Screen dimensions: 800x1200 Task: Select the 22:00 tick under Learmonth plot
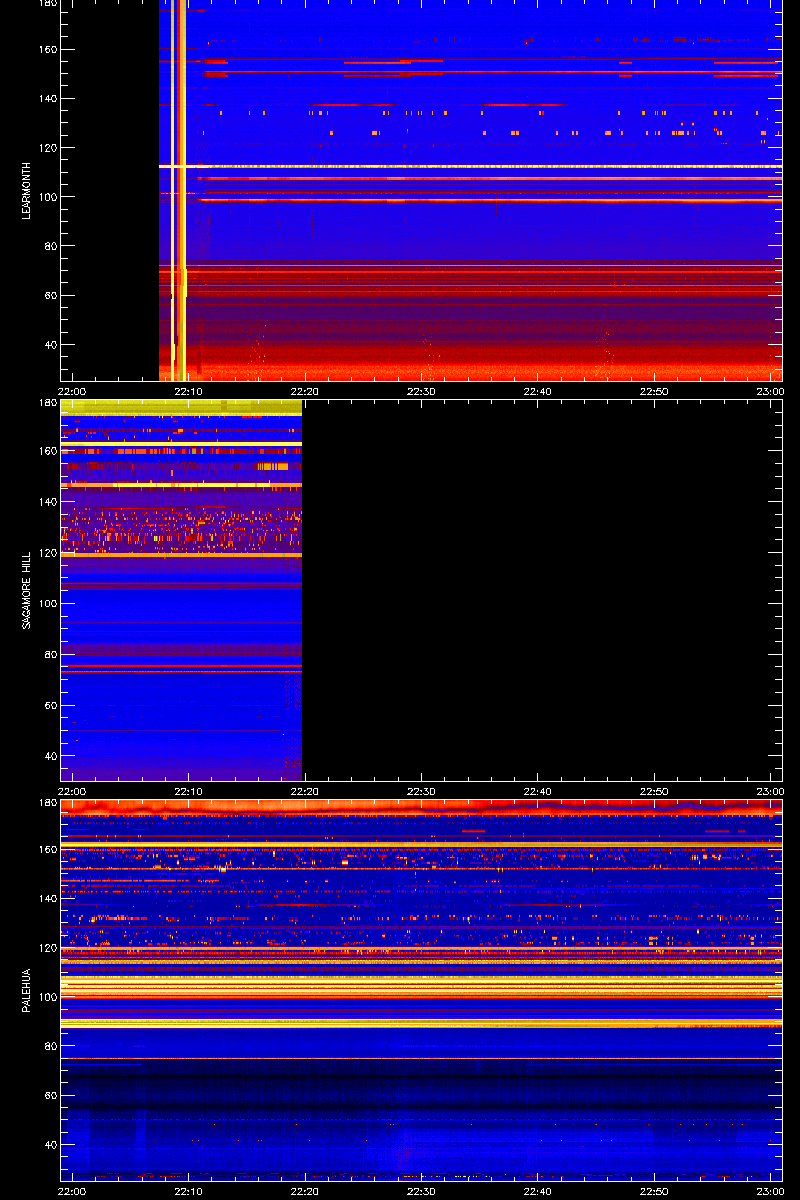tap(71, 391)
